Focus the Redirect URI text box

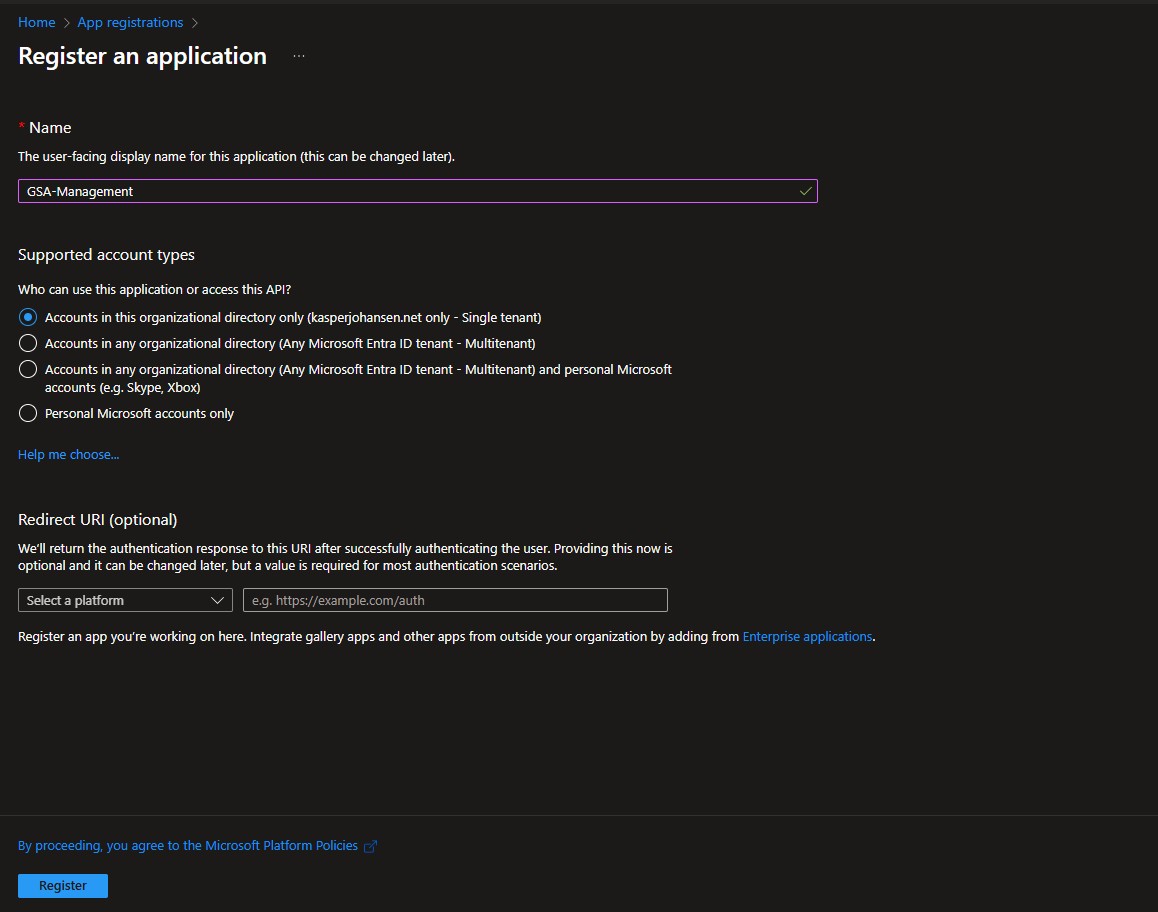455,600
